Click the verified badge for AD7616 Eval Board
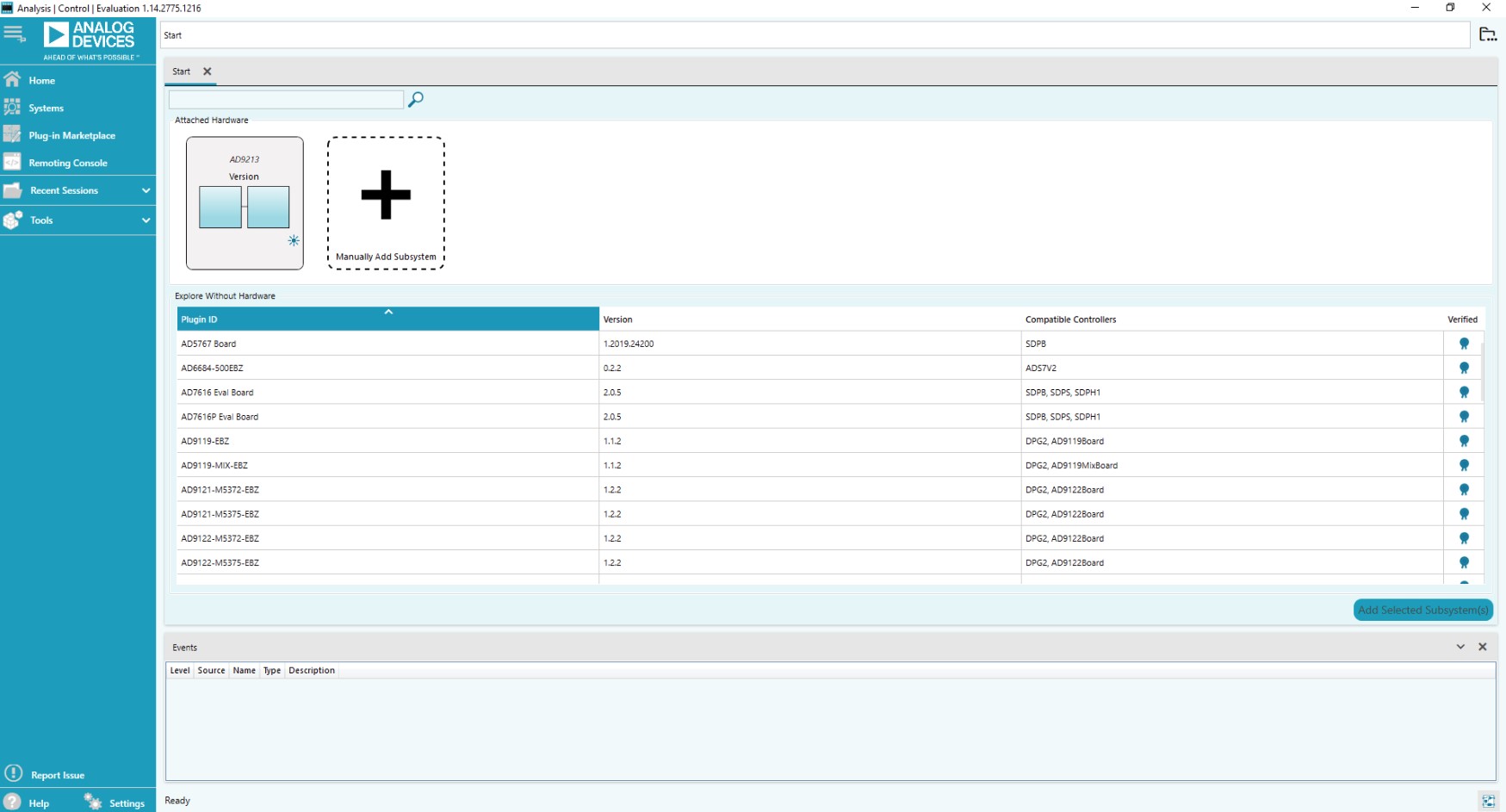The image size is (1506, 812). pyautogui.click(x=1465, y=392)
